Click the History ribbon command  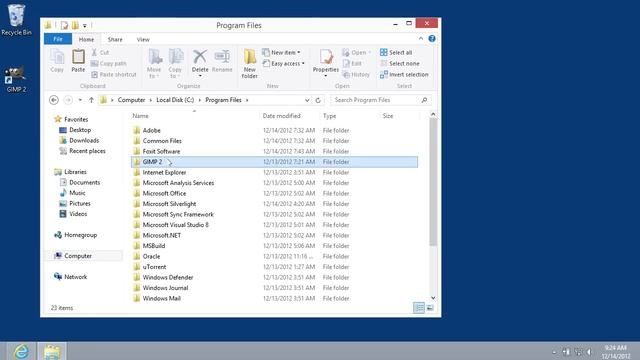[356, 75]
